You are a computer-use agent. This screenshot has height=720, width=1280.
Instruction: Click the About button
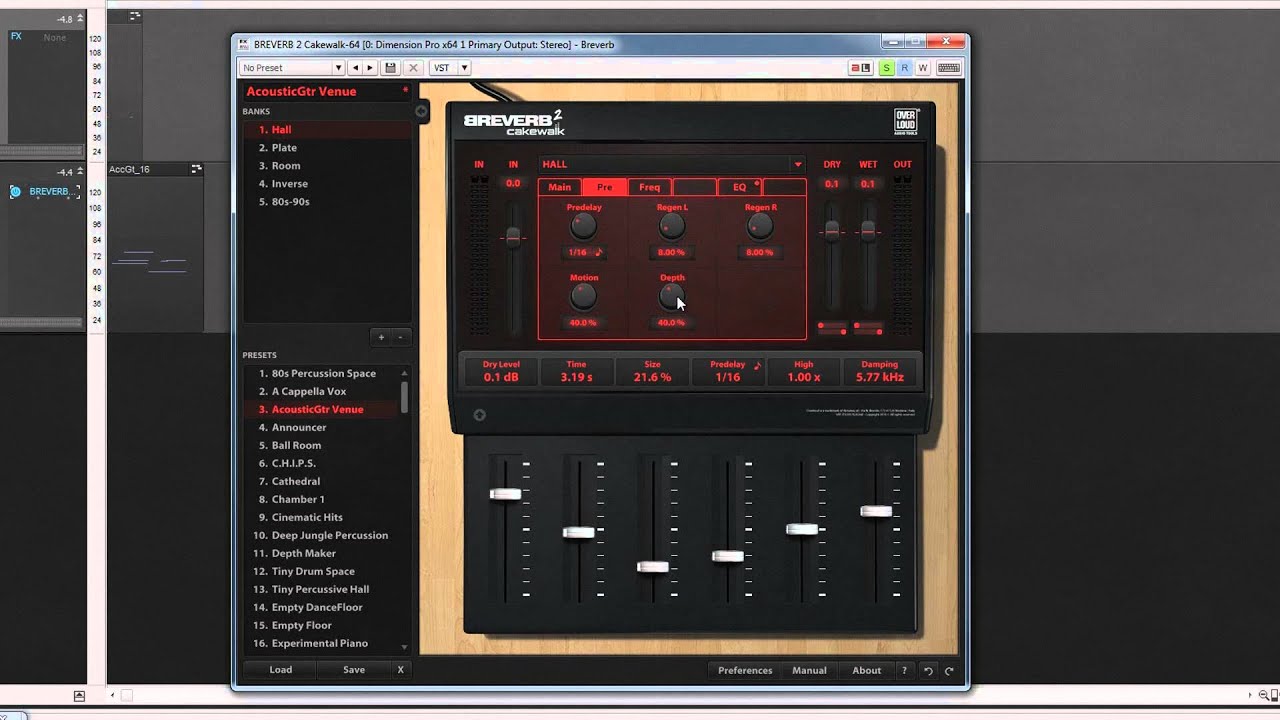(866, 671)
